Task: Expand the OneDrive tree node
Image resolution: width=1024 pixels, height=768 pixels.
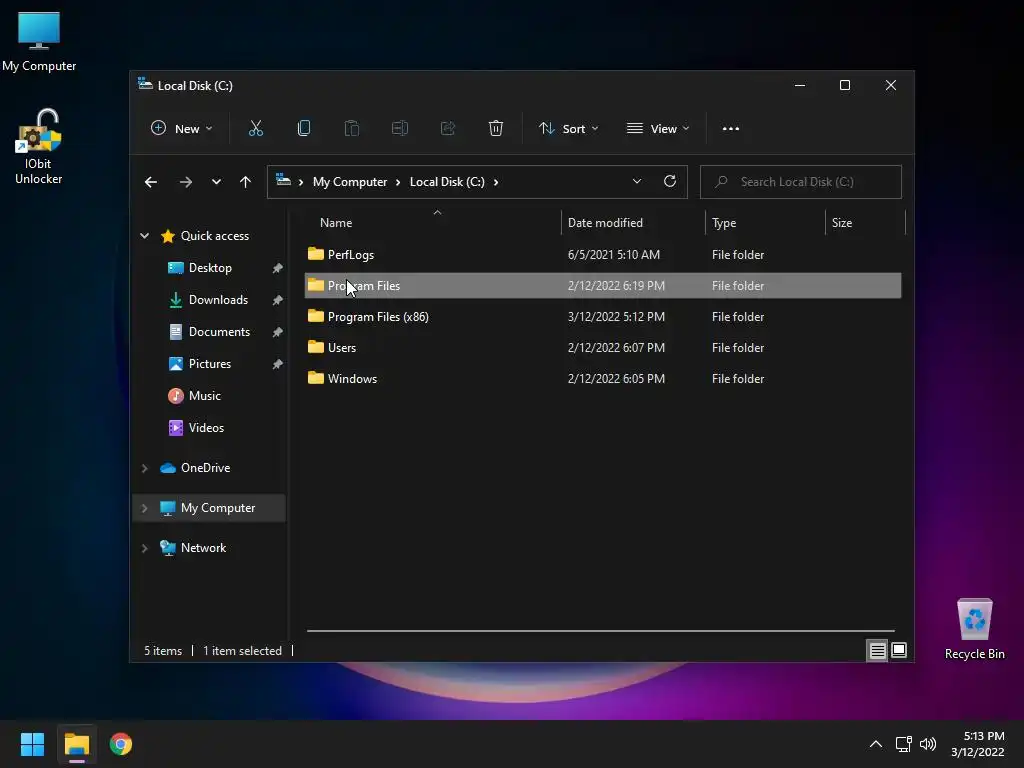Action: tap(144, 468)
